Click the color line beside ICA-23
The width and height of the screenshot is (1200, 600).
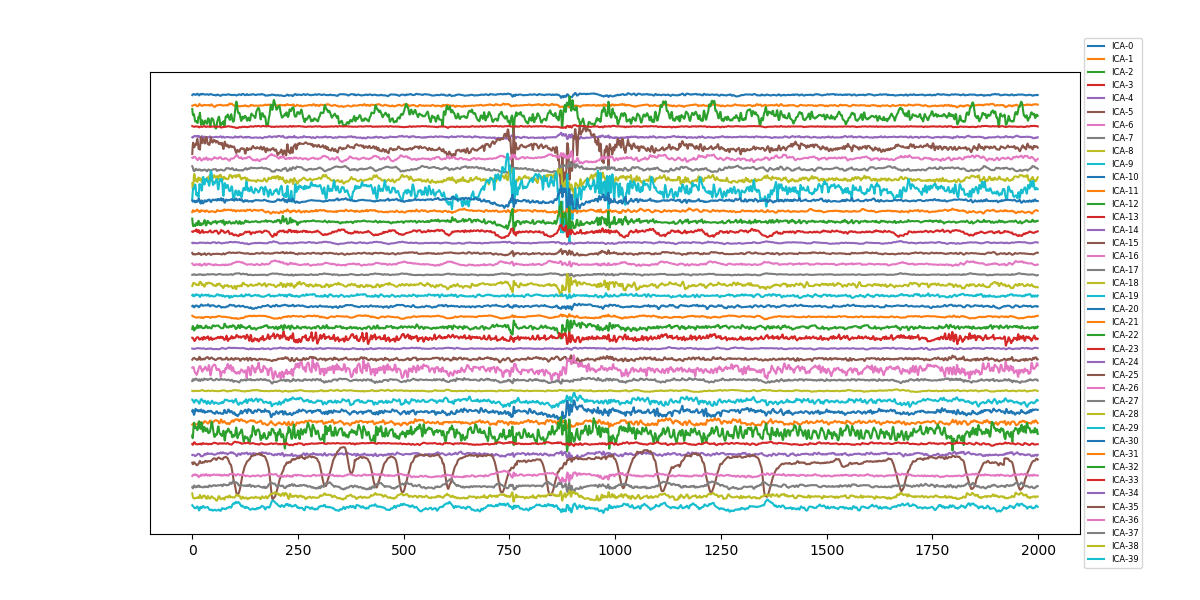1097,349
